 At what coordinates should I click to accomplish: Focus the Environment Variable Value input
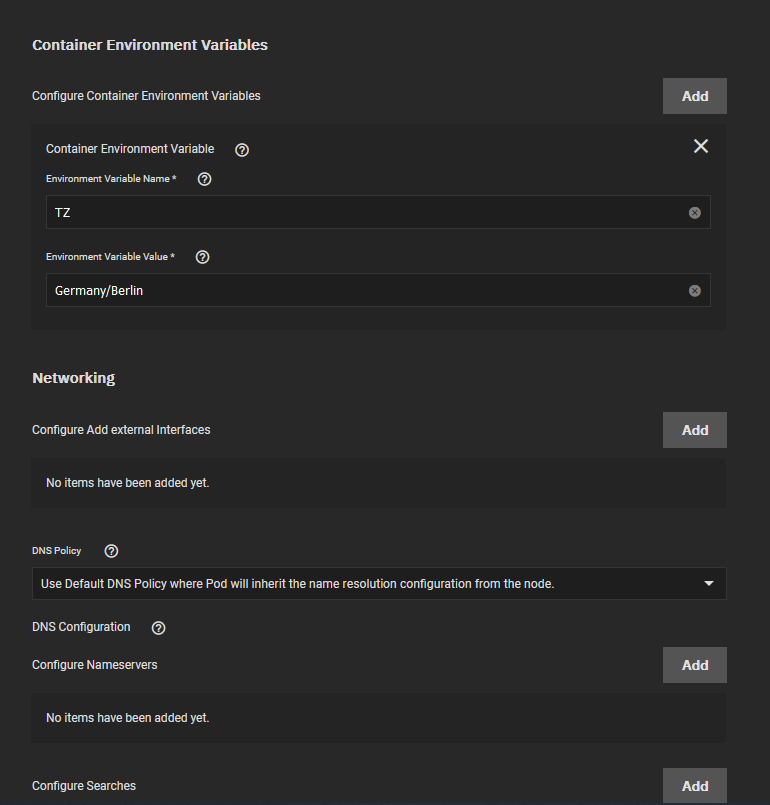[378, 290]
